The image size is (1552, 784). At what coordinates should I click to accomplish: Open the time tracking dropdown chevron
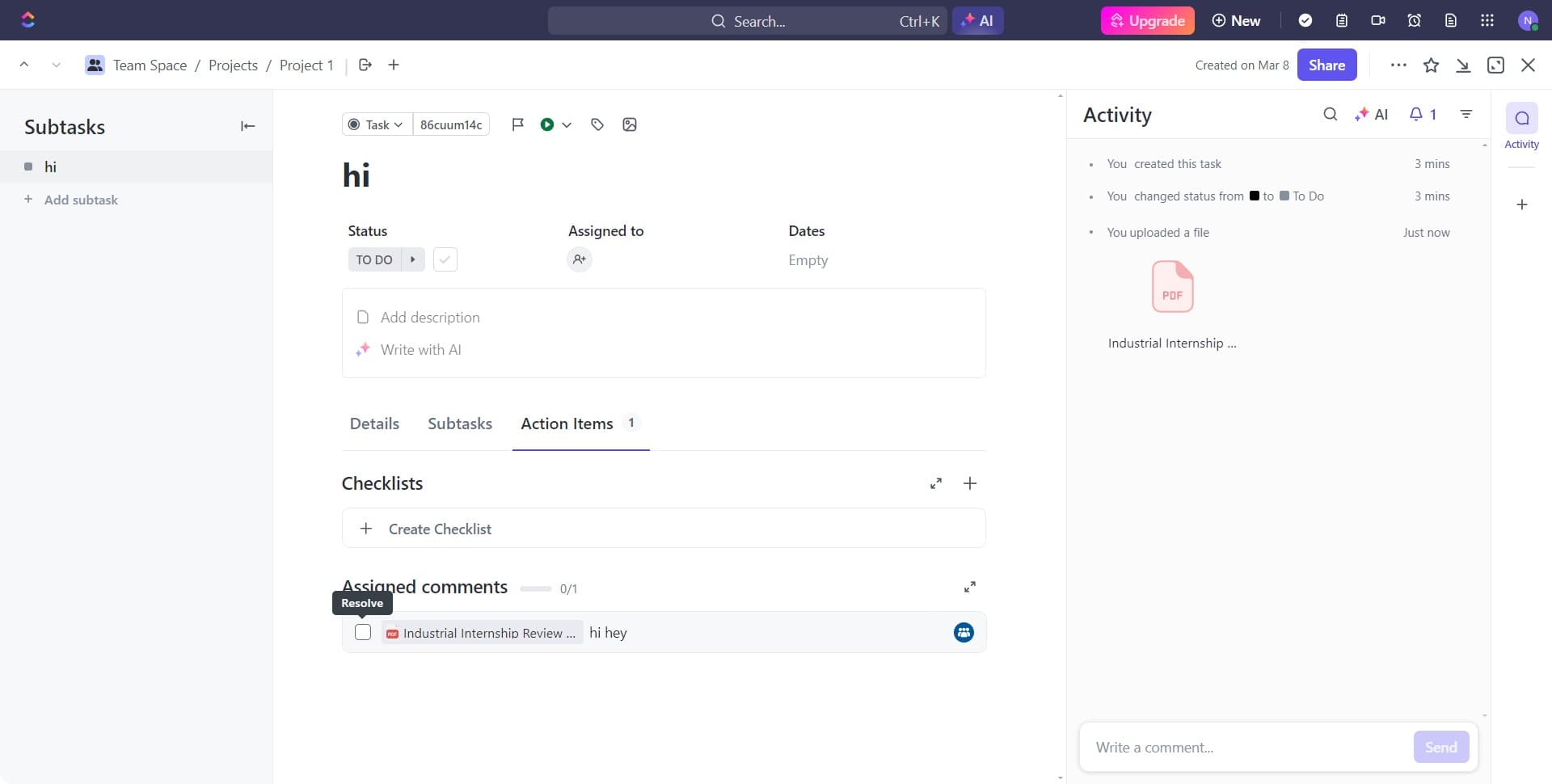(x=567, y=124)
